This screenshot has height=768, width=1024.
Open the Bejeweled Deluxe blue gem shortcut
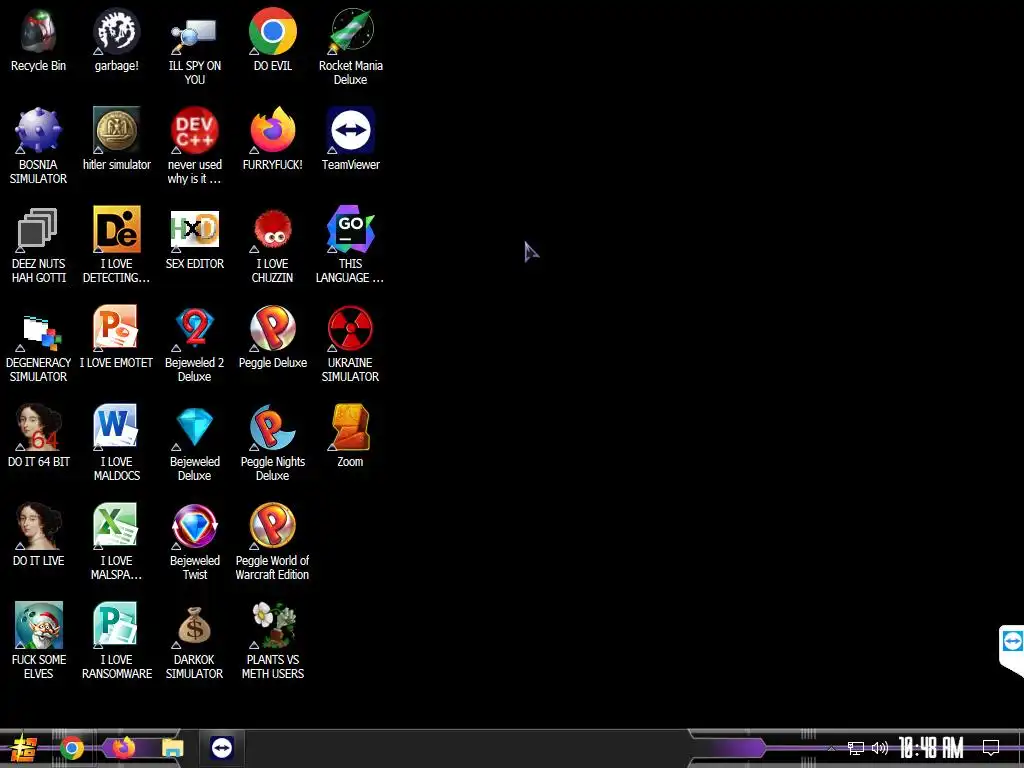pyautogui.click(x=194, y=428)
